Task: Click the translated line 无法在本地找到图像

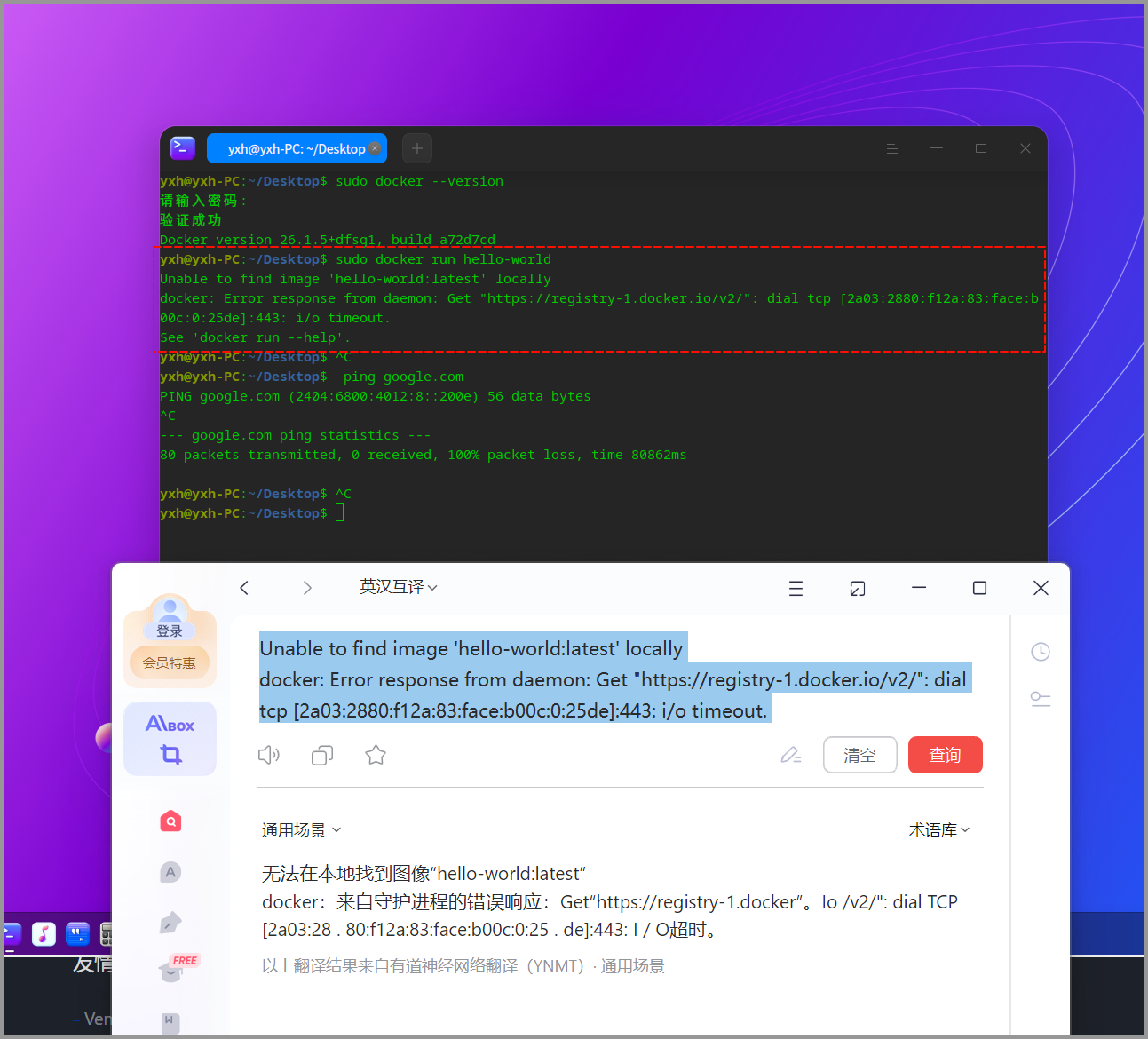Action: [424, 874]
